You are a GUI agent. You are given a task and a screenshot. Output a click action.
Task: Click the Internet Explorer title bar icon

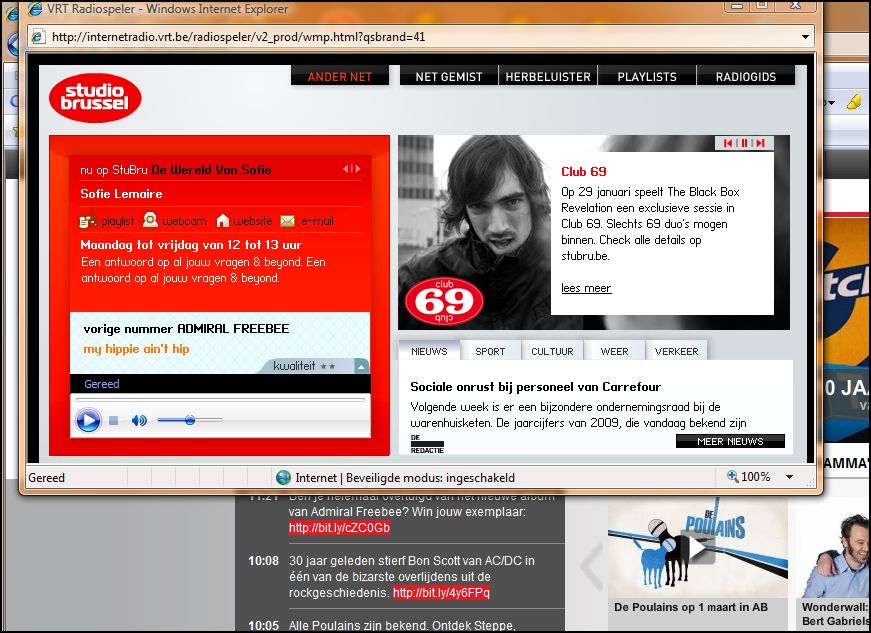click(x=35, y=9)
